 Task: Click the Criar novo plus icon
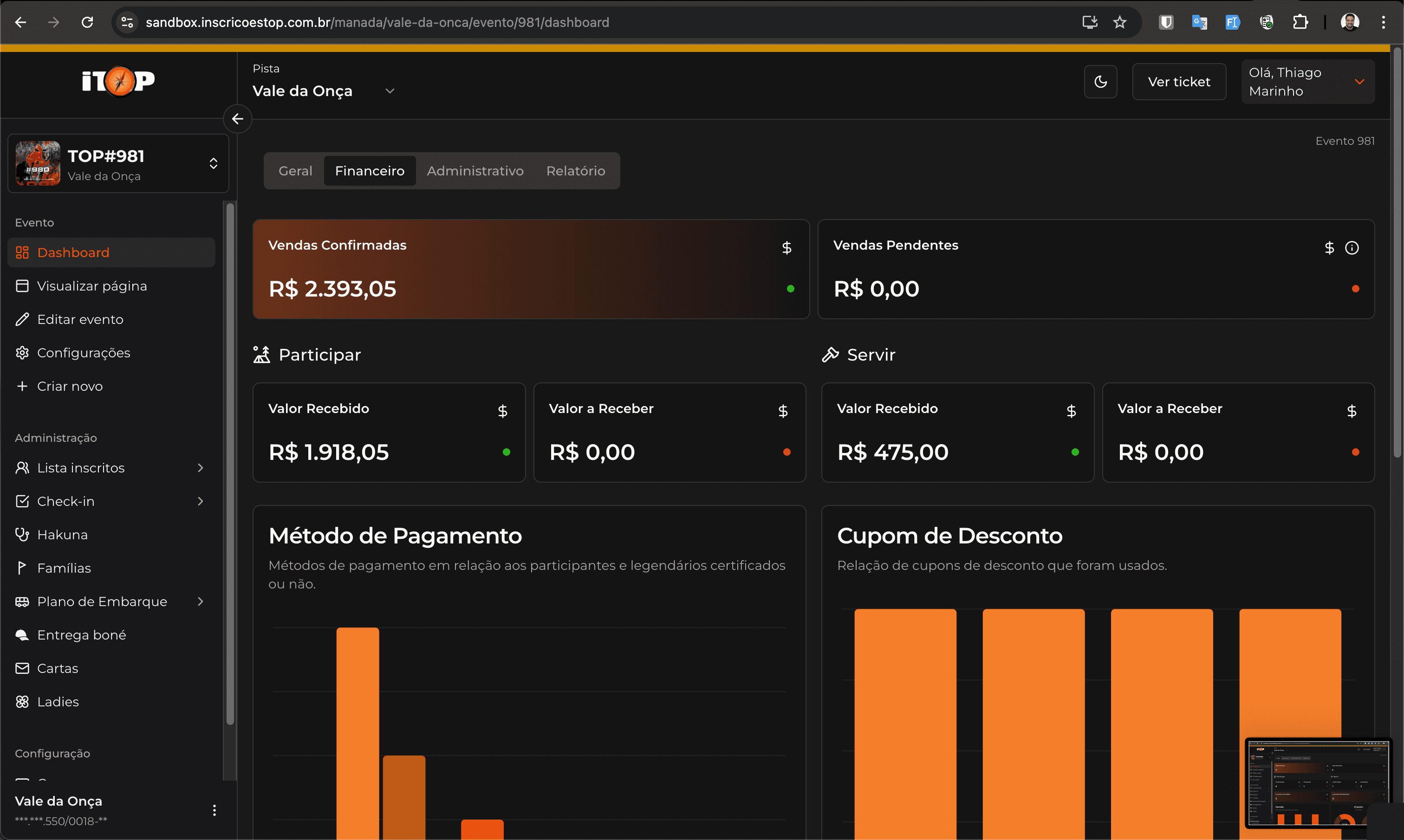click(22, 386)
